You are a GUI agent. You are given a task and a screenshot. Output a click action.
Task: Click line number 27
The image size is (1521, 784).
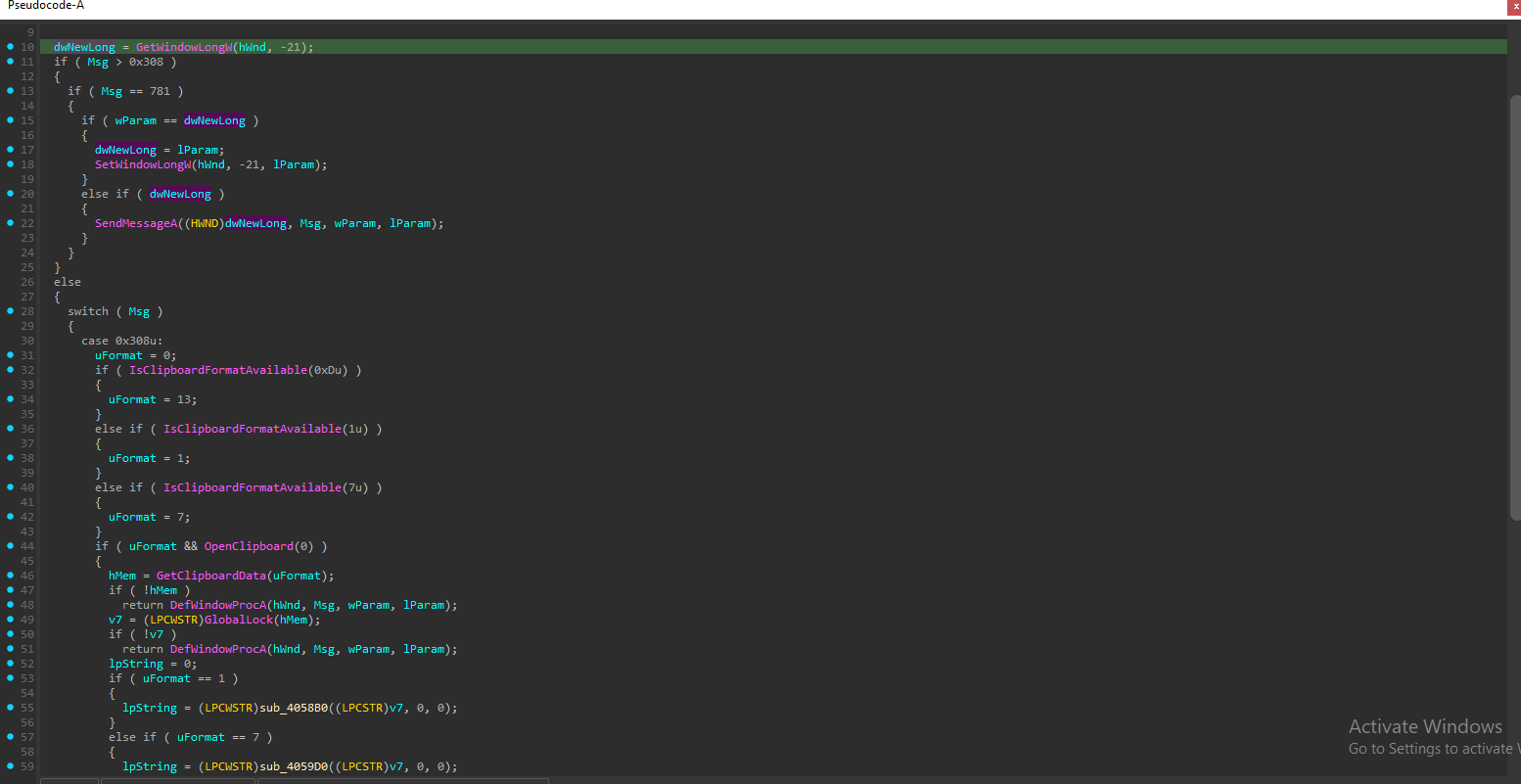point(27,297)
